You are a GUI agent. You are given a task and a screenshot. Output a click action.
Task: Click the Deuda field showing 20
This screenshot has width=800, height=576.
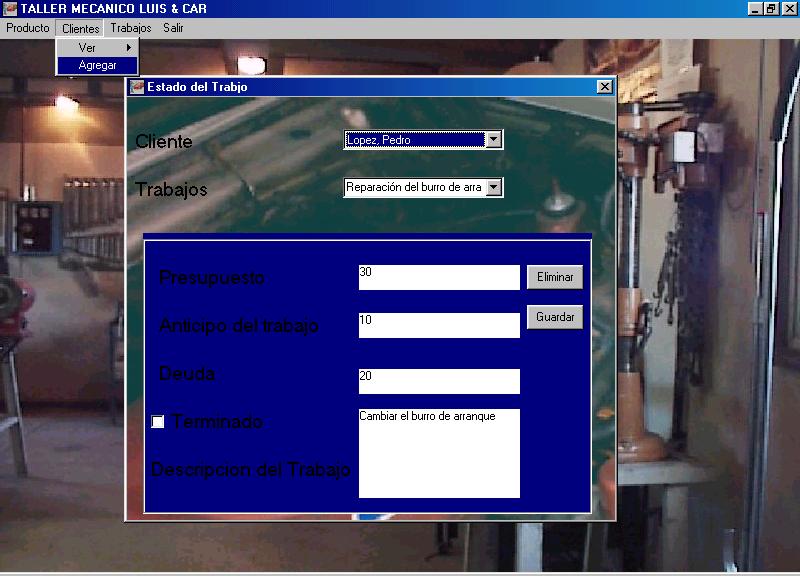pyautogui.click(x=439, y=381)
